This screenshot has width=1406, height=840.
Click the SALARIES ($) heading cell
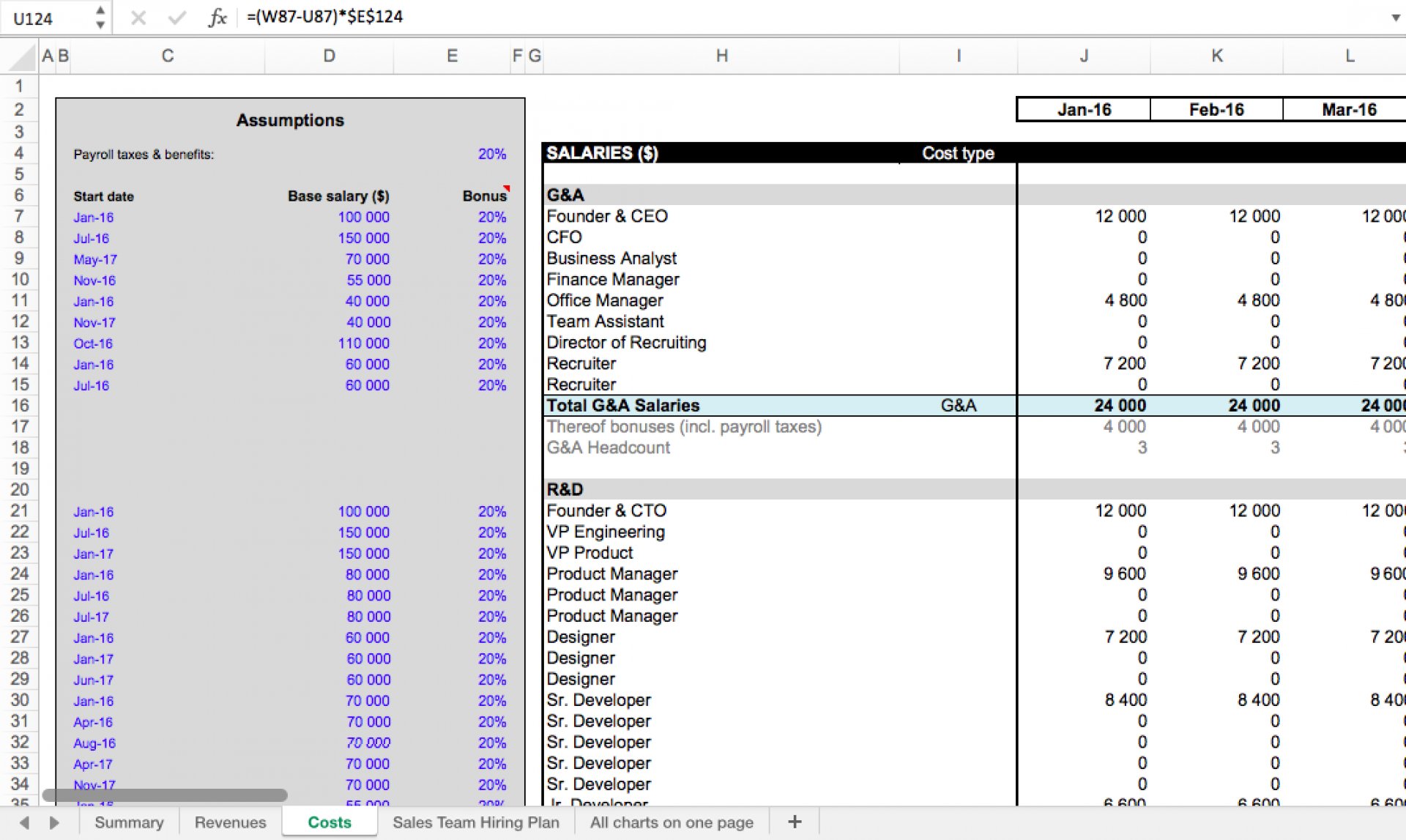click(602, 153)
